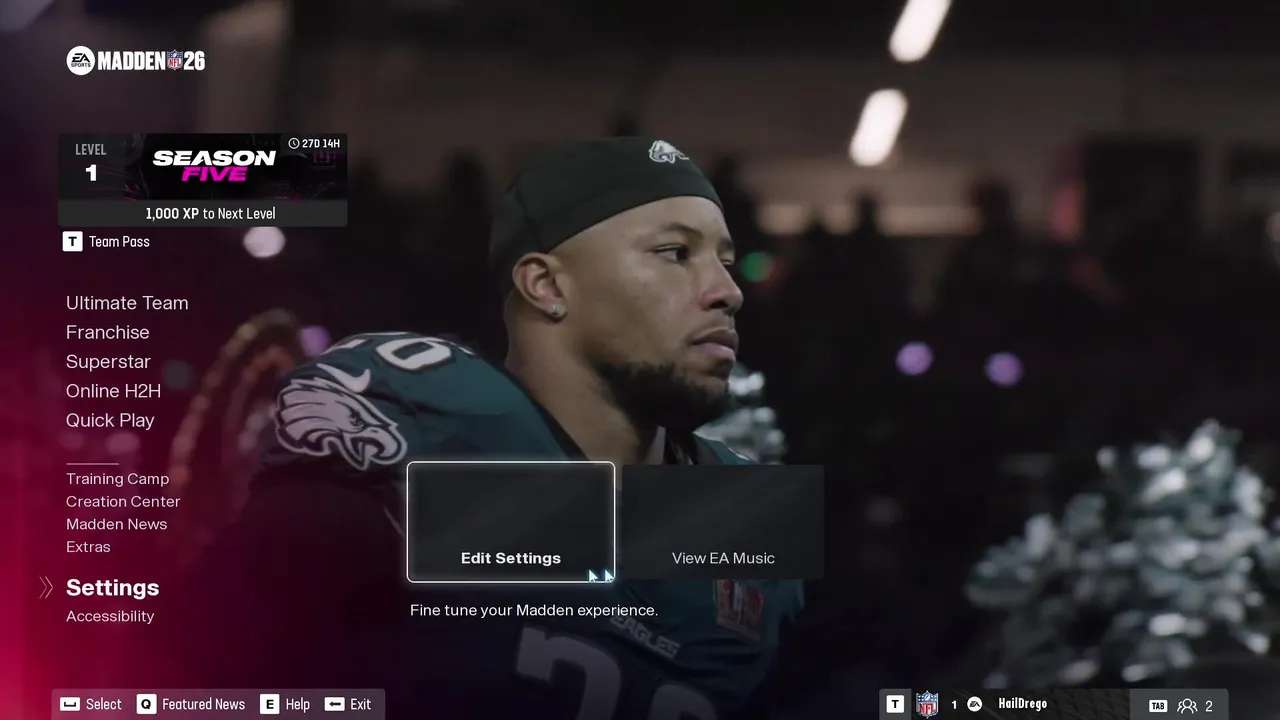Open Accessibility options
Image resolution: width=1280 pixels, height=720 pixels.
(110, 616)
